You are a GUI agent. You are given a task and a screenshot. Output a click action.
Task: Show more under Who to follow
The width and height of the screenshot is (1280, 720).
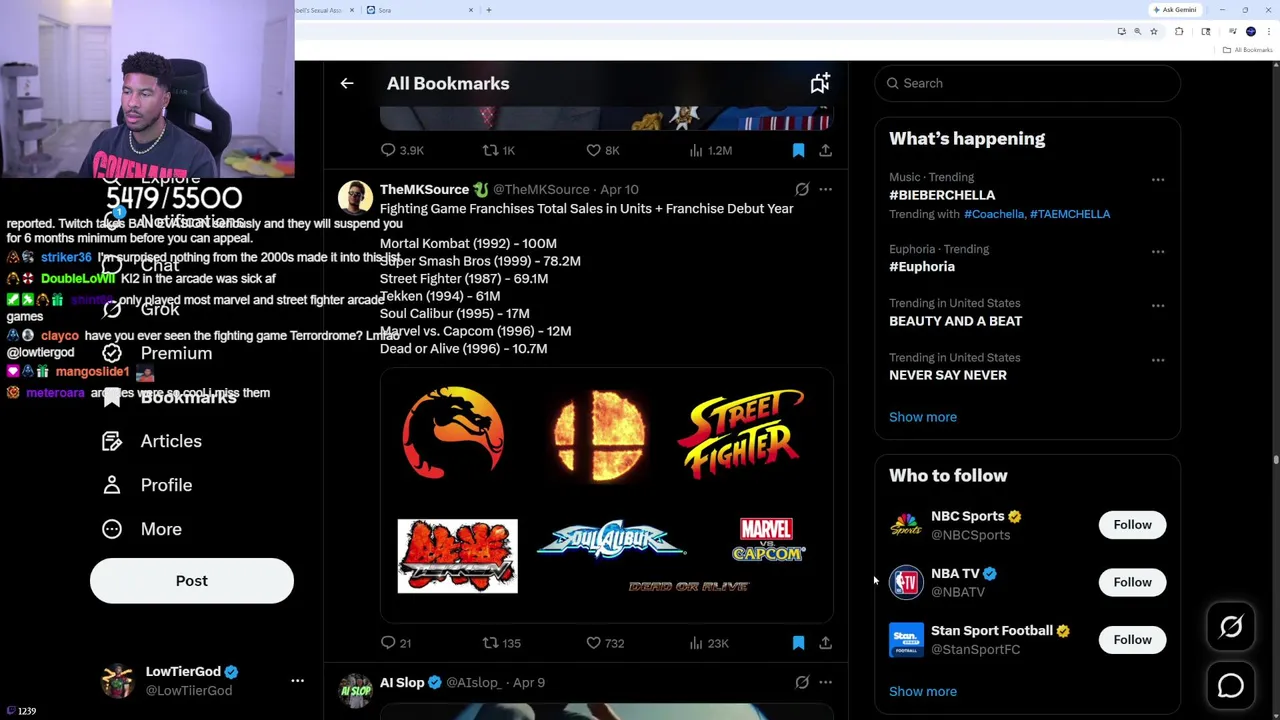[923, 692]
